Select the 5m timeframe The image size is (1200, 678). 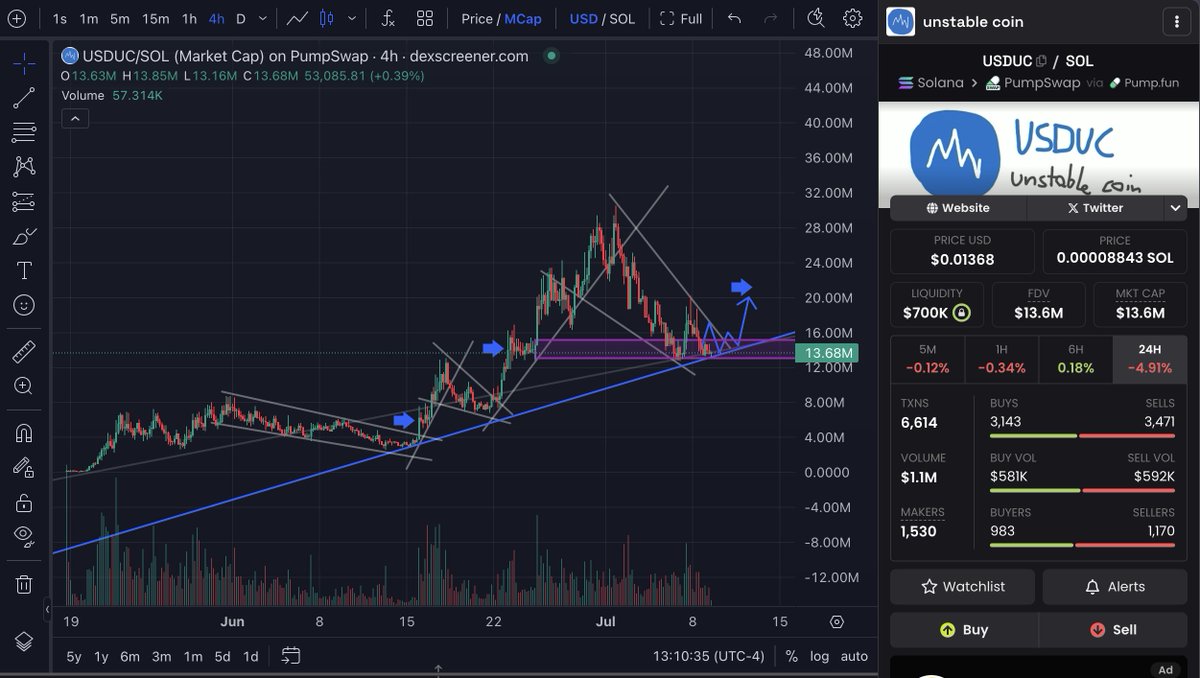[x=120, y=18]
